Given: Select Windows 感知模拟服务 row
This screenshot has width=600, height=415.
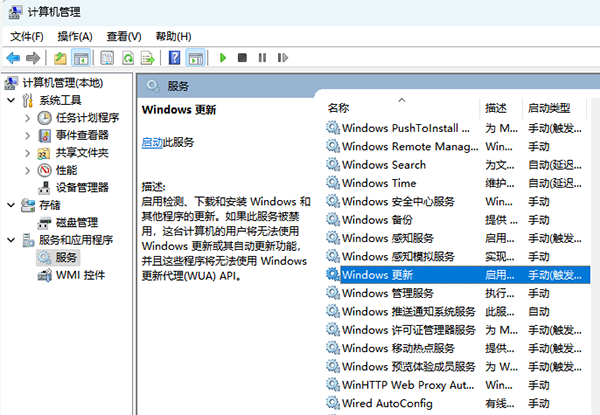Looking at the screenshot, I should coord(458,257).
